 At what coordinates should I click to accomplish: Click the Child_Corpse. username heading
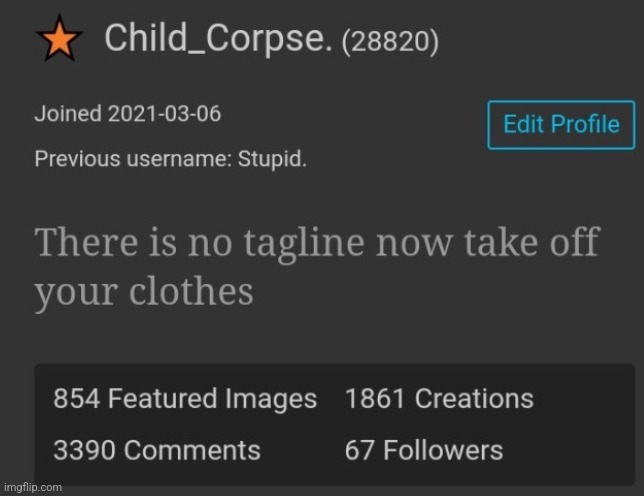click(217, 40)
